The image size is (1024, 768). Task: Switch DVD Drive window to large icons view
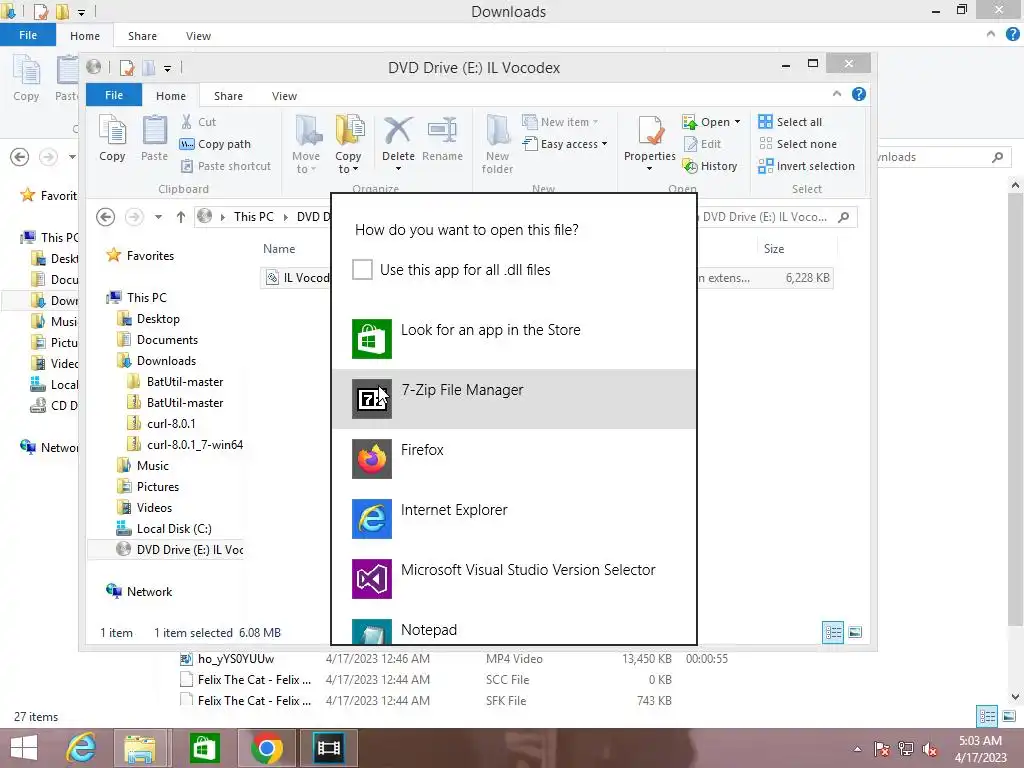tap(855, 632)
